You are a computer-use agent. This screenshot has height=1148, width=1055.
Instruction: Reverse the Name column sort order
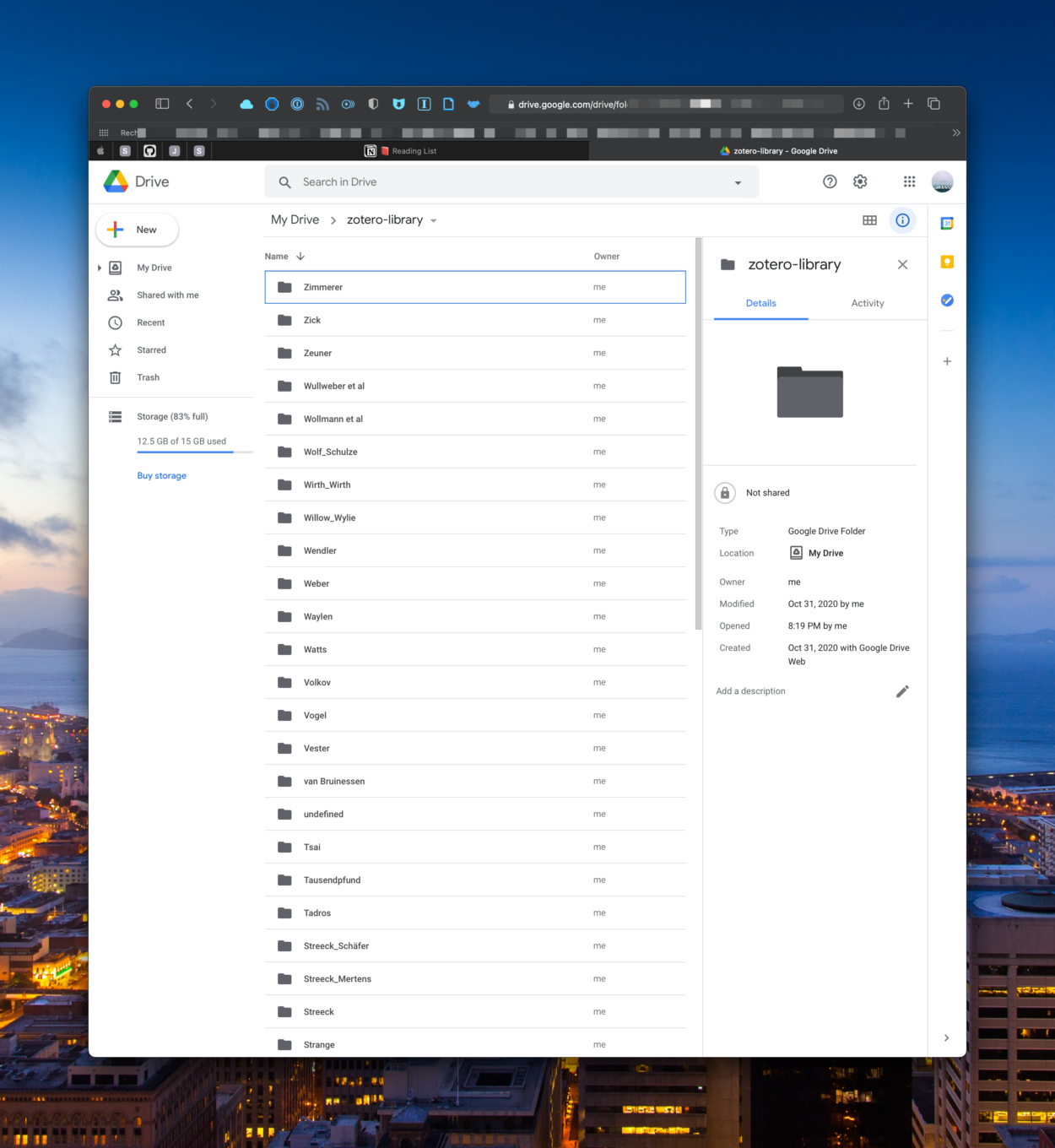[300, 257]
